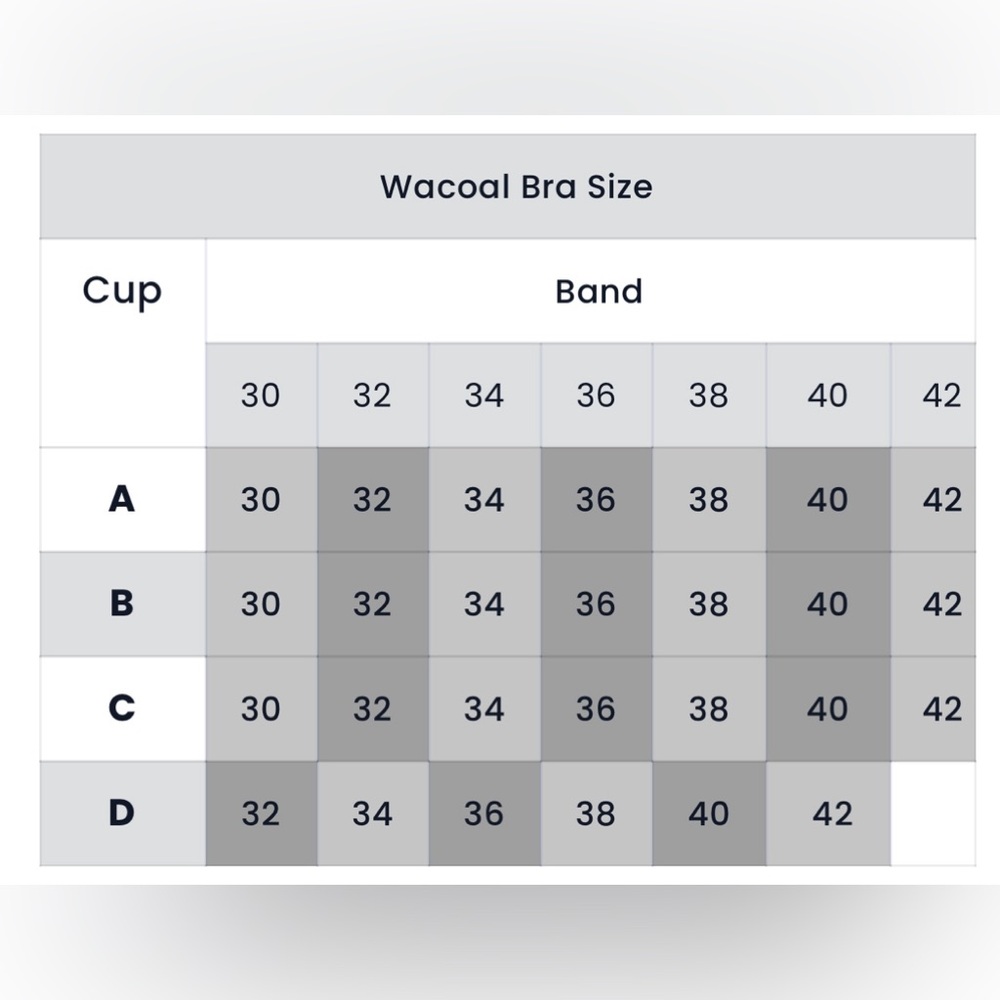Click the empty cell in row D
Image resolution: width=1000 pixels, height=1000 pixels.
(x=934, y=813)
